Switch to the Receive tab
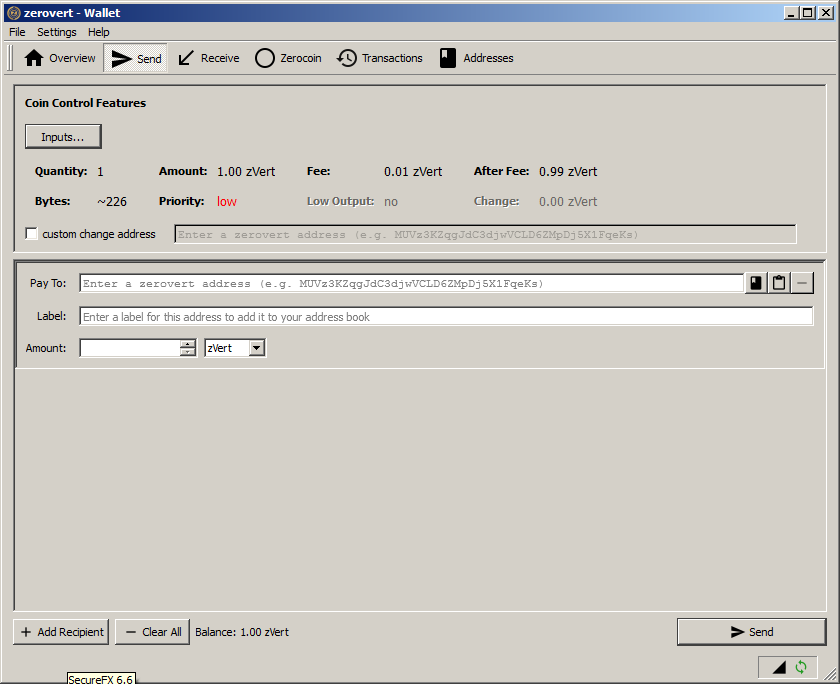This screenshot has height=684, width=840. (x=208, y=58)
